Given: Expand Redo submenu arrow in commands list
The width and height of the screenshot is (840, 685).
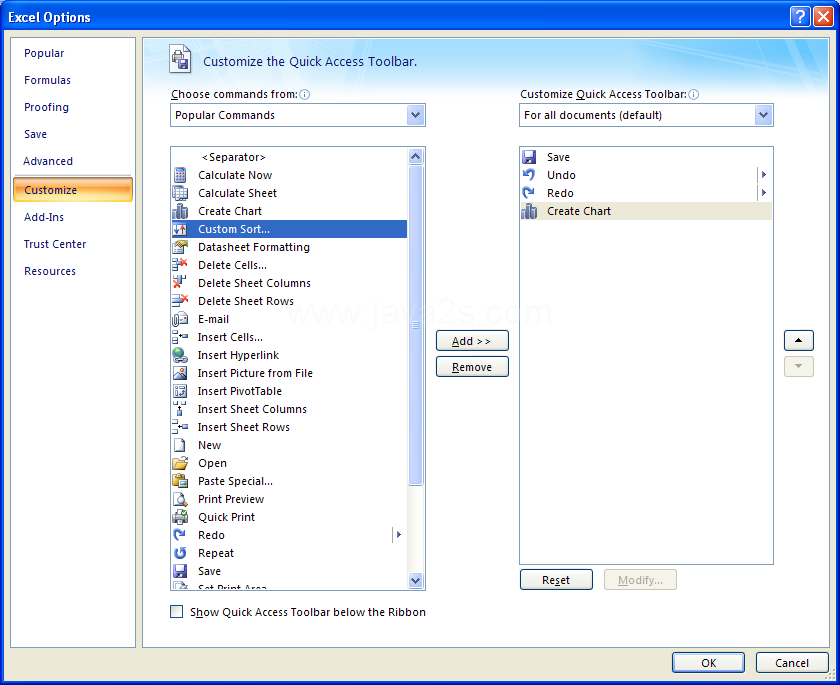Looking at the screenshot, I should [399, 535].
